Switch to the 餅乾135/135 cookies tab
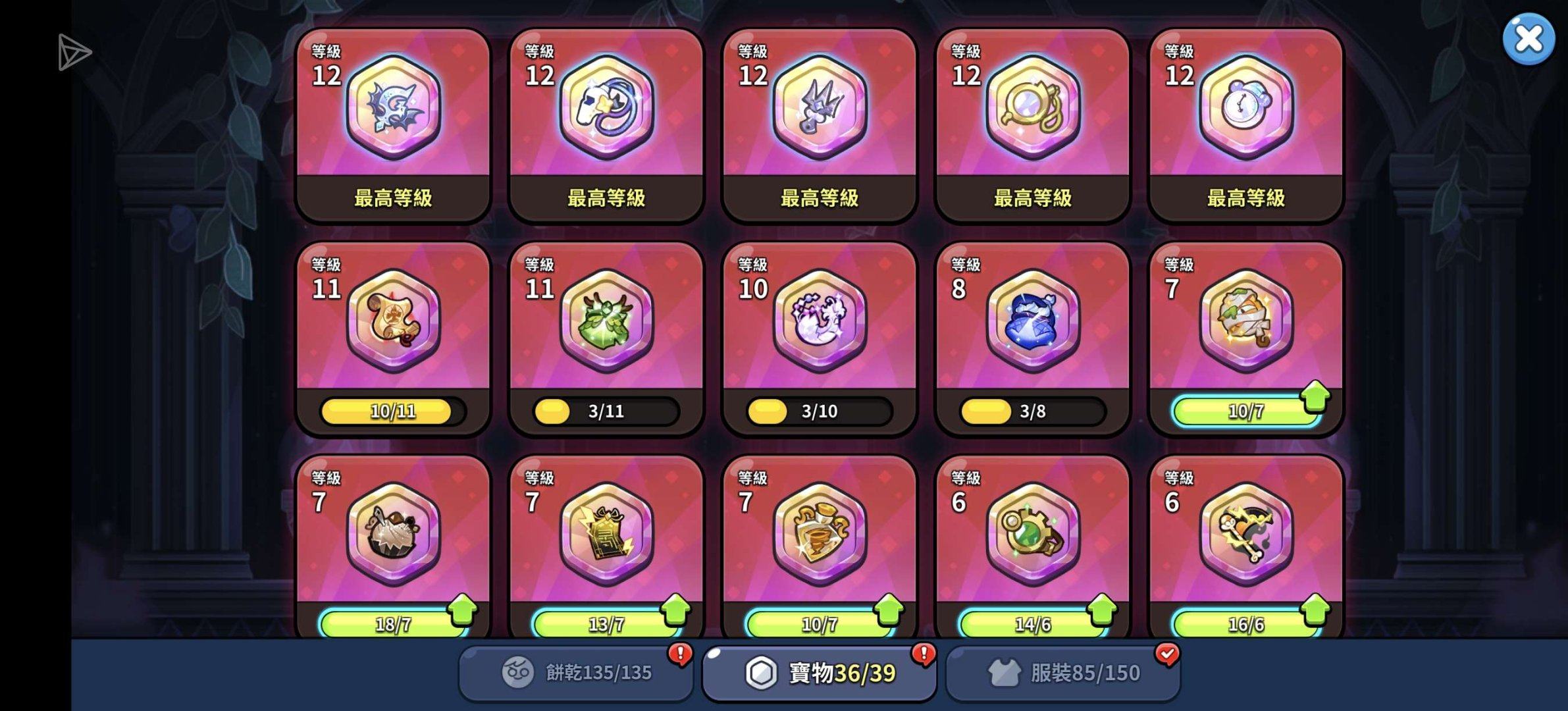The height and width of the screenshot is (711, 1568). pos(576,673)
